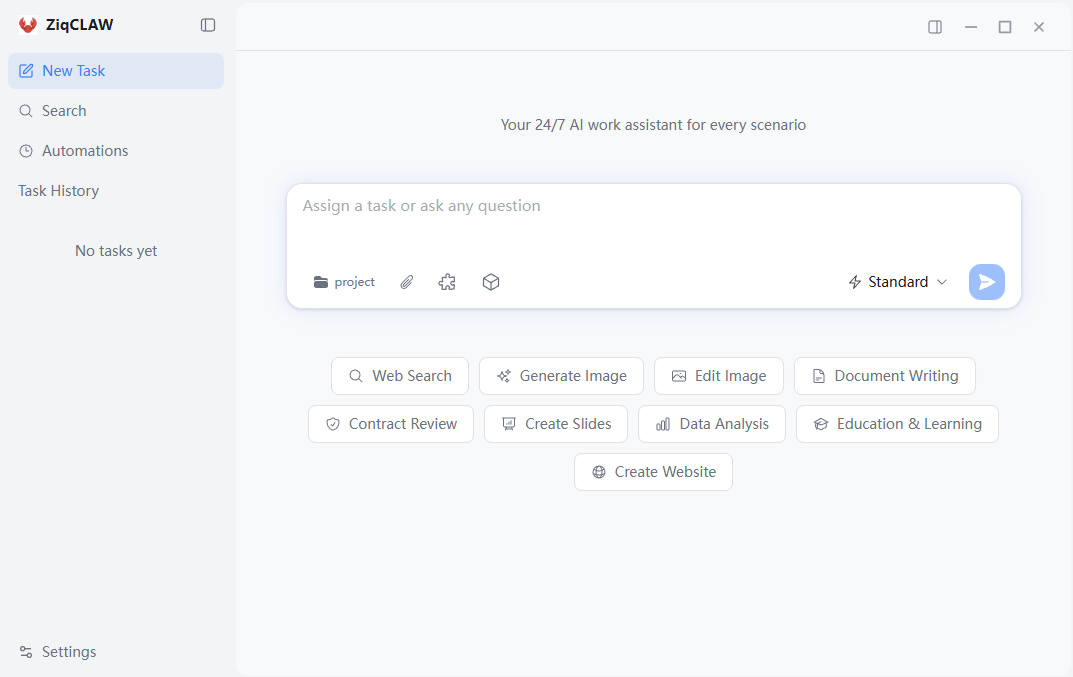Select New Task in the sidebar

[72, 70]
